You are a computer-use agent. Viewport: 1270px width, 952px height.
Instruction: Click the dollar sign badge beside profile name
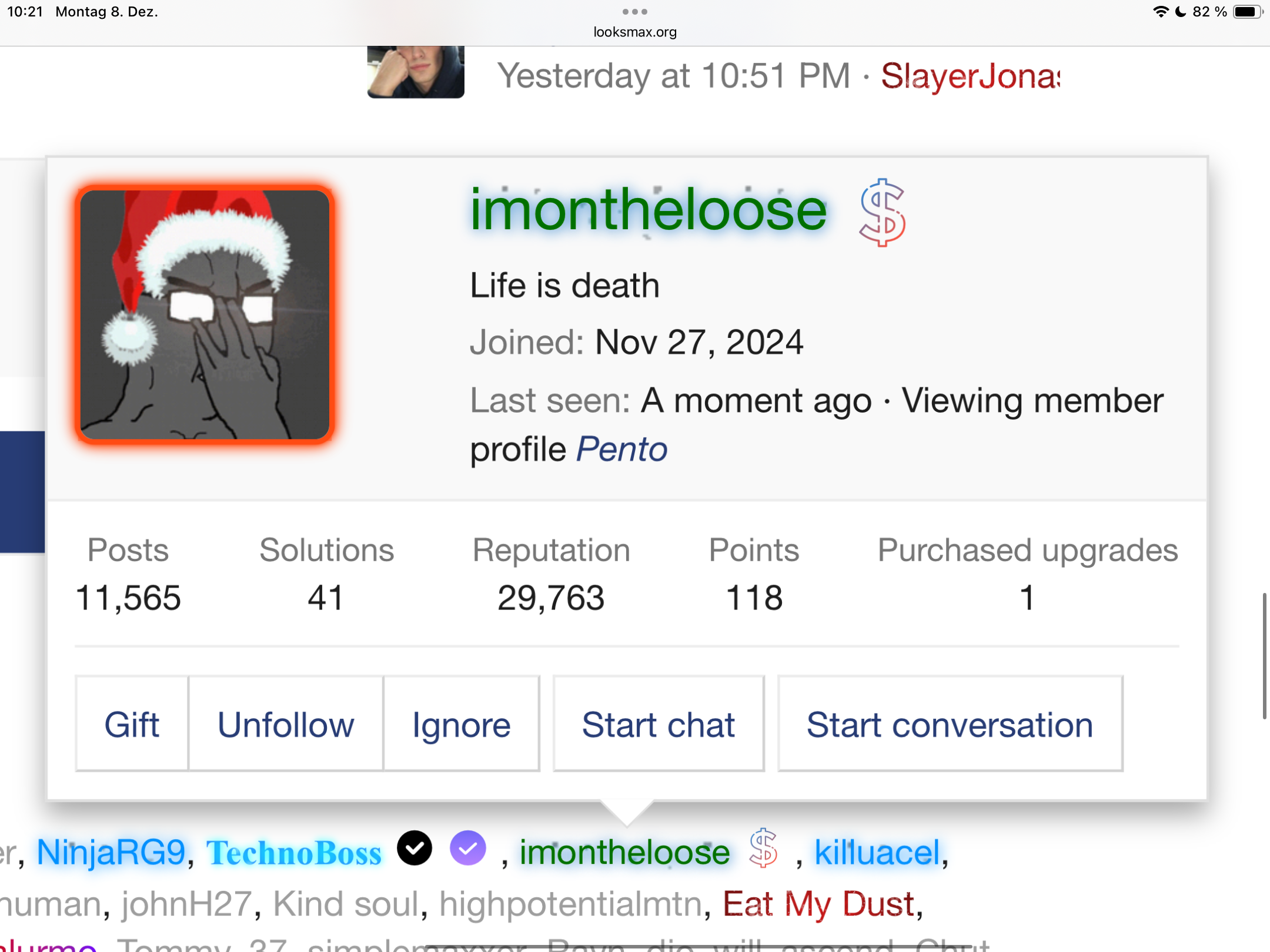[882, 212]
